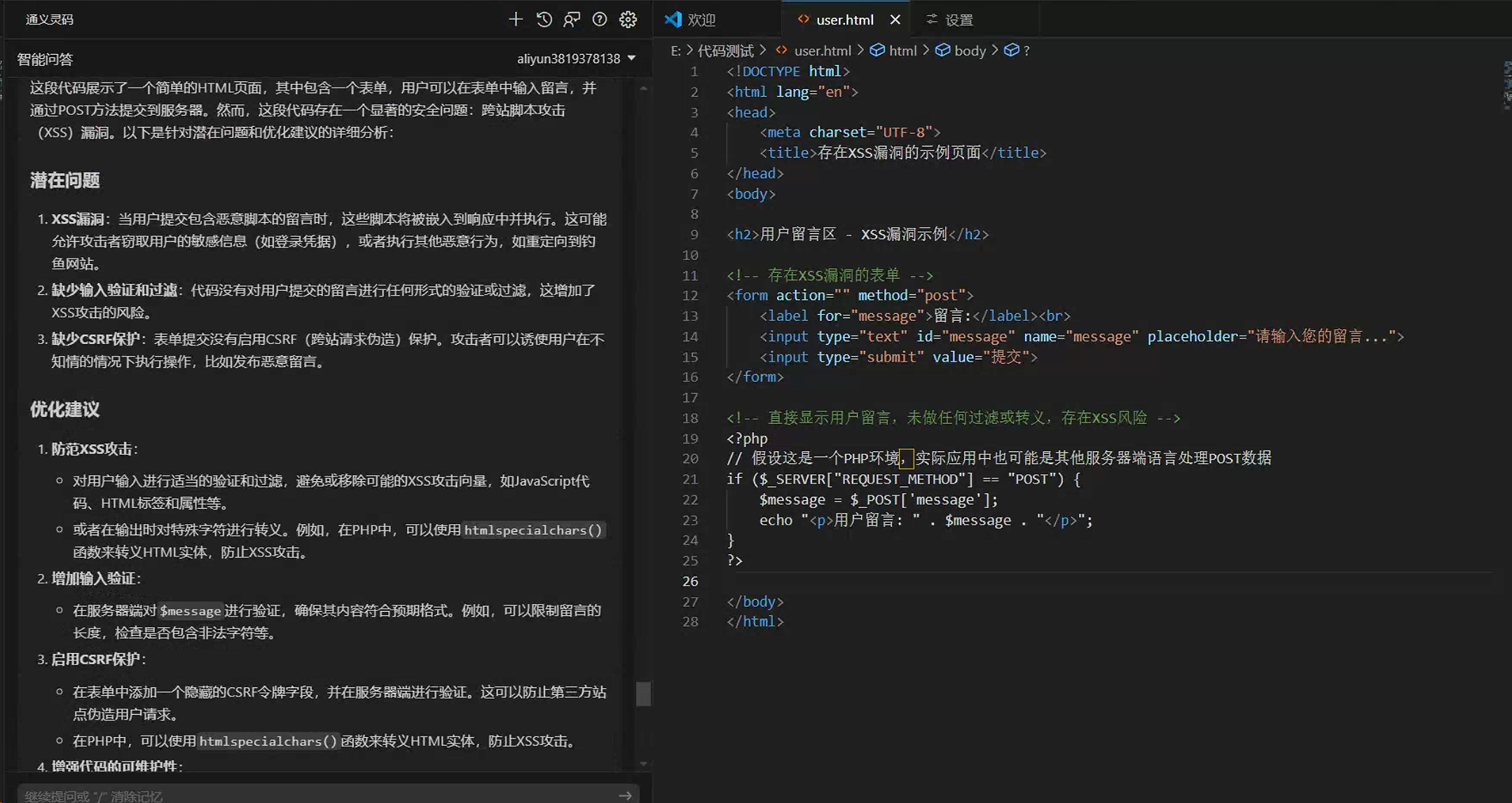Switch to the 设置 tab
This screenshot has width=1512, height=803.
958,20
